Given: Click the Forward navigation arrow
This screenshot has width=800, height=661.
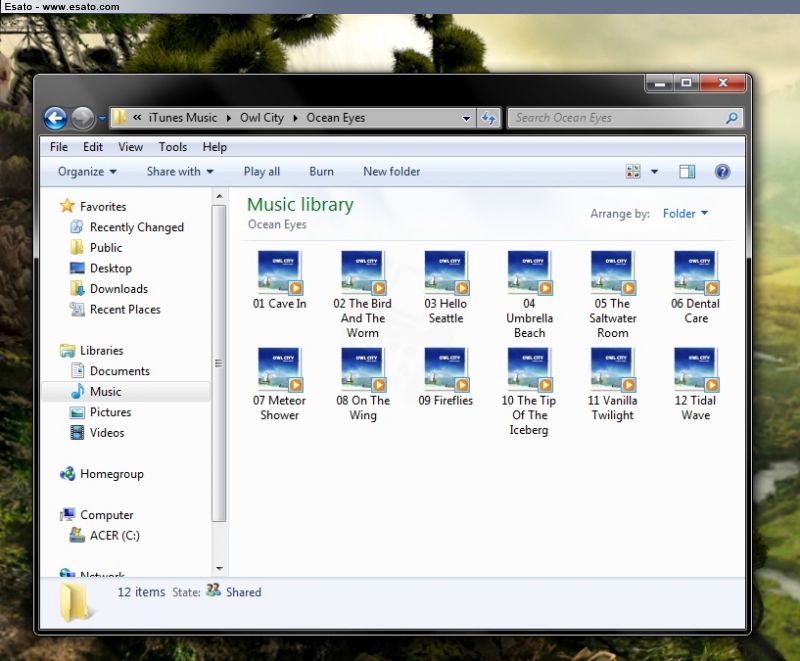Looking at the screenshot, I should [82, 118].
